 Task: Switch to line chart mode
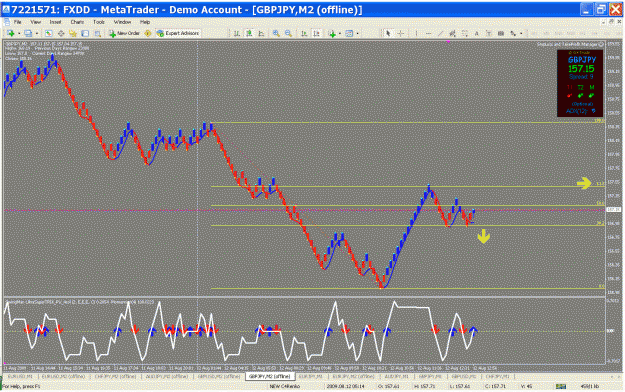point(261,33)
